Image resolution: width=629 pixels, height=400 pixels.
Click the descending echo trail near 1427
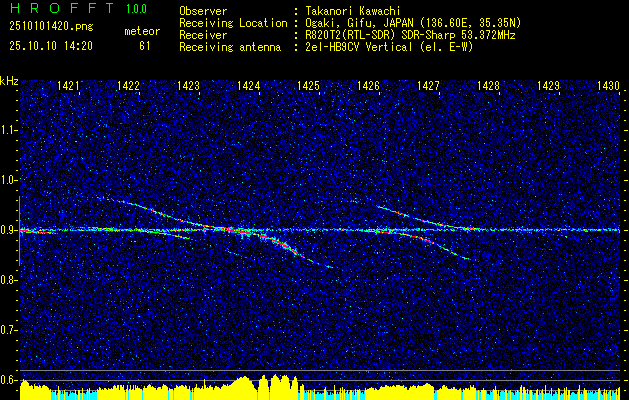[x=427, y=241]
